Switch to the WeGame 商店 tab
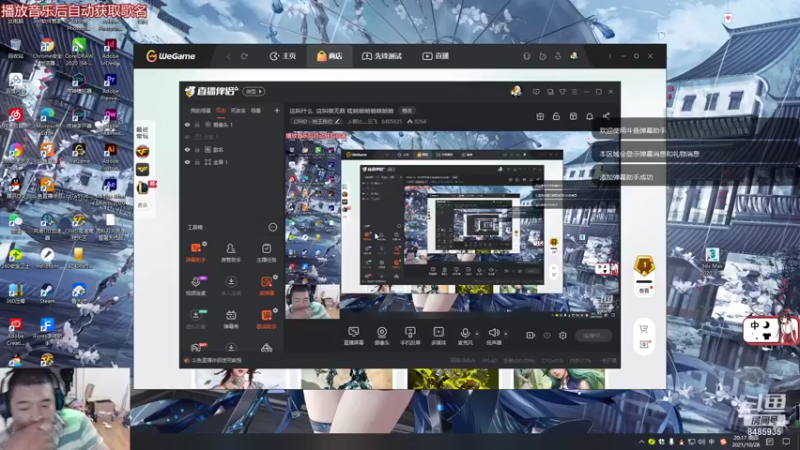Screen dimensions: 800x450 pyautogui.click(x=329, y=56)
